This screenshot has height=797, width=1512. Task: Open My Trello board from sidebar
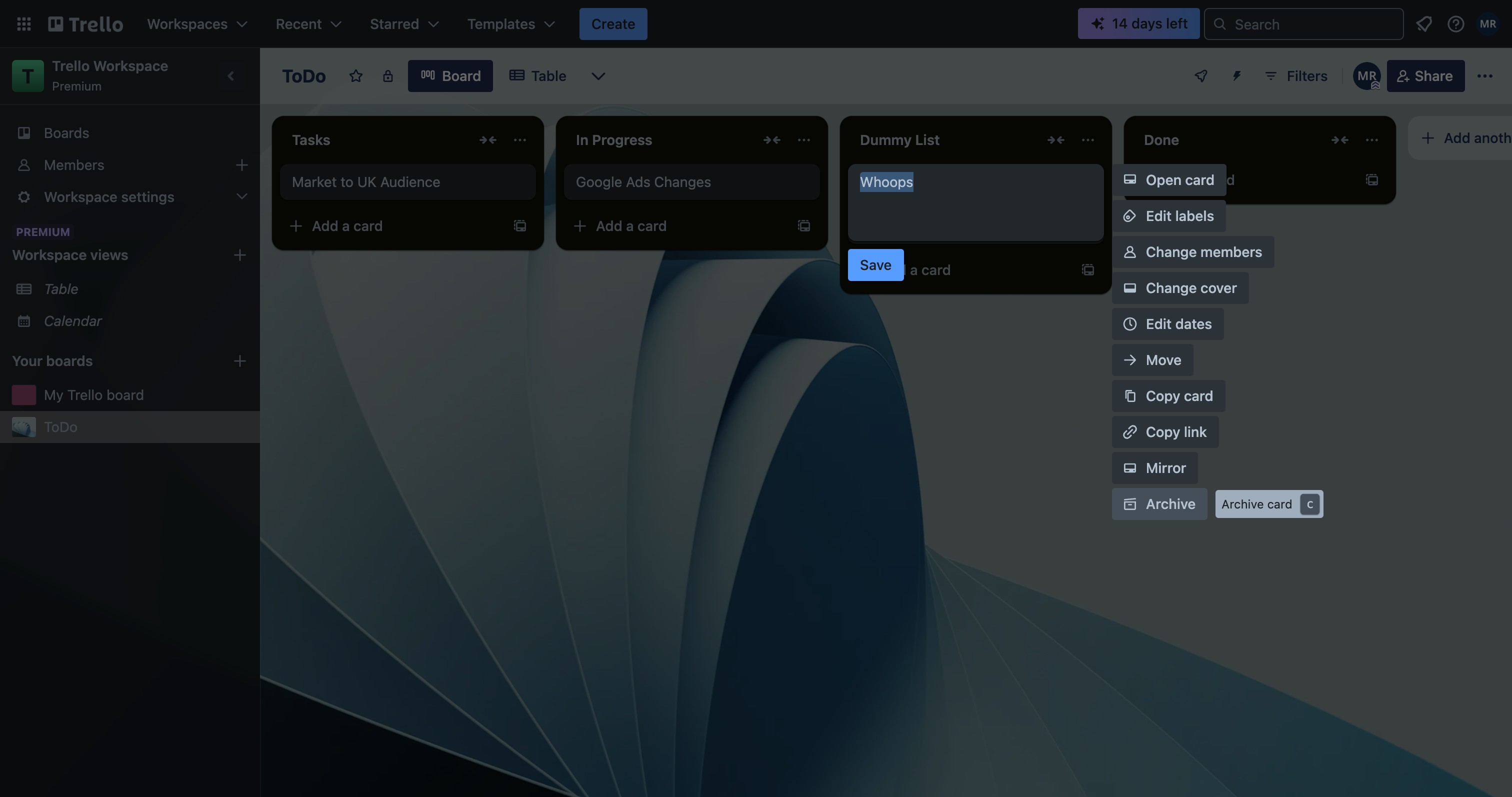click(x=129, y=395)
